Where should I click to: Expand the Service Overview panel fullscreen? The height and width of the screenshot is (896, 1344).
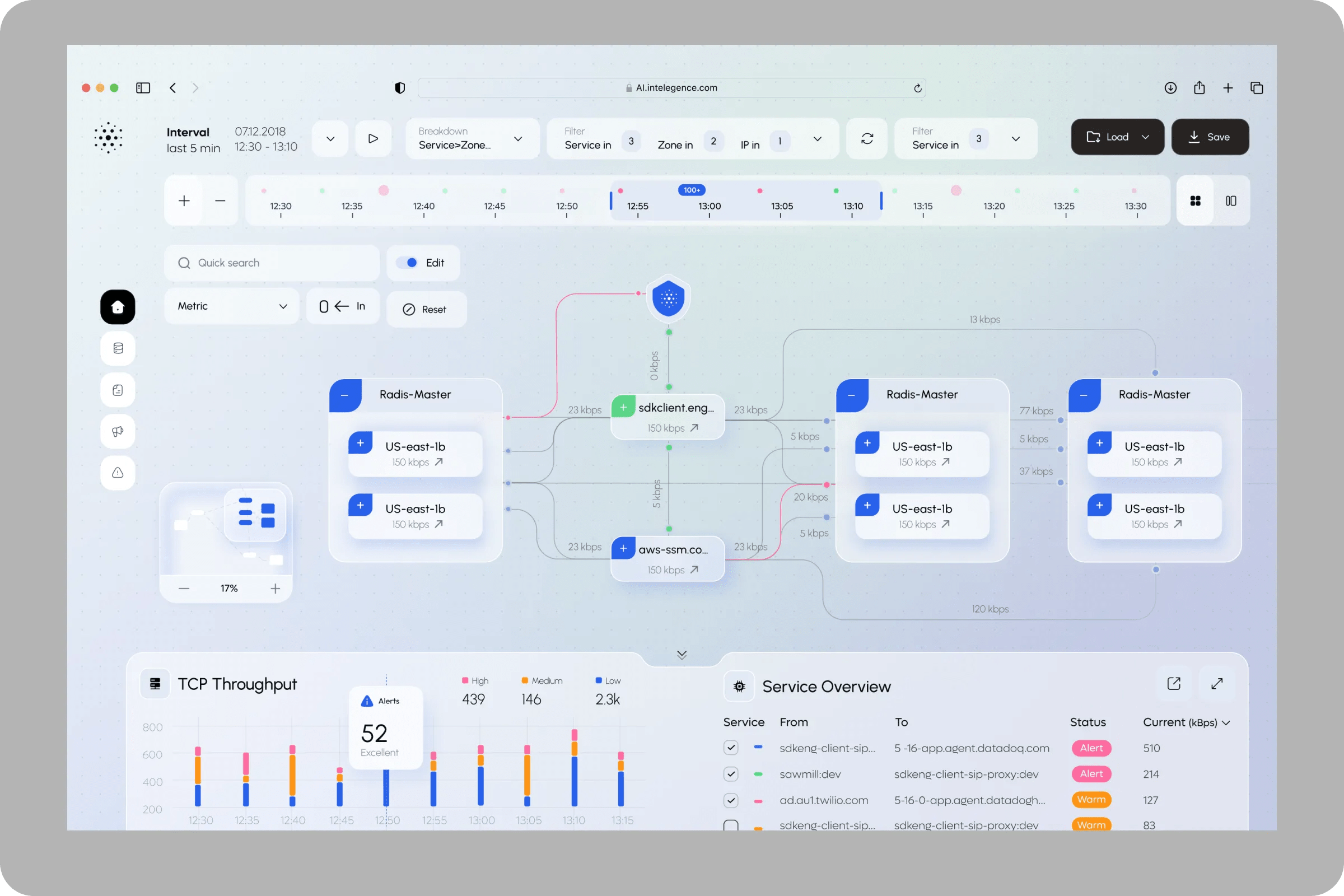point(1216,683)
